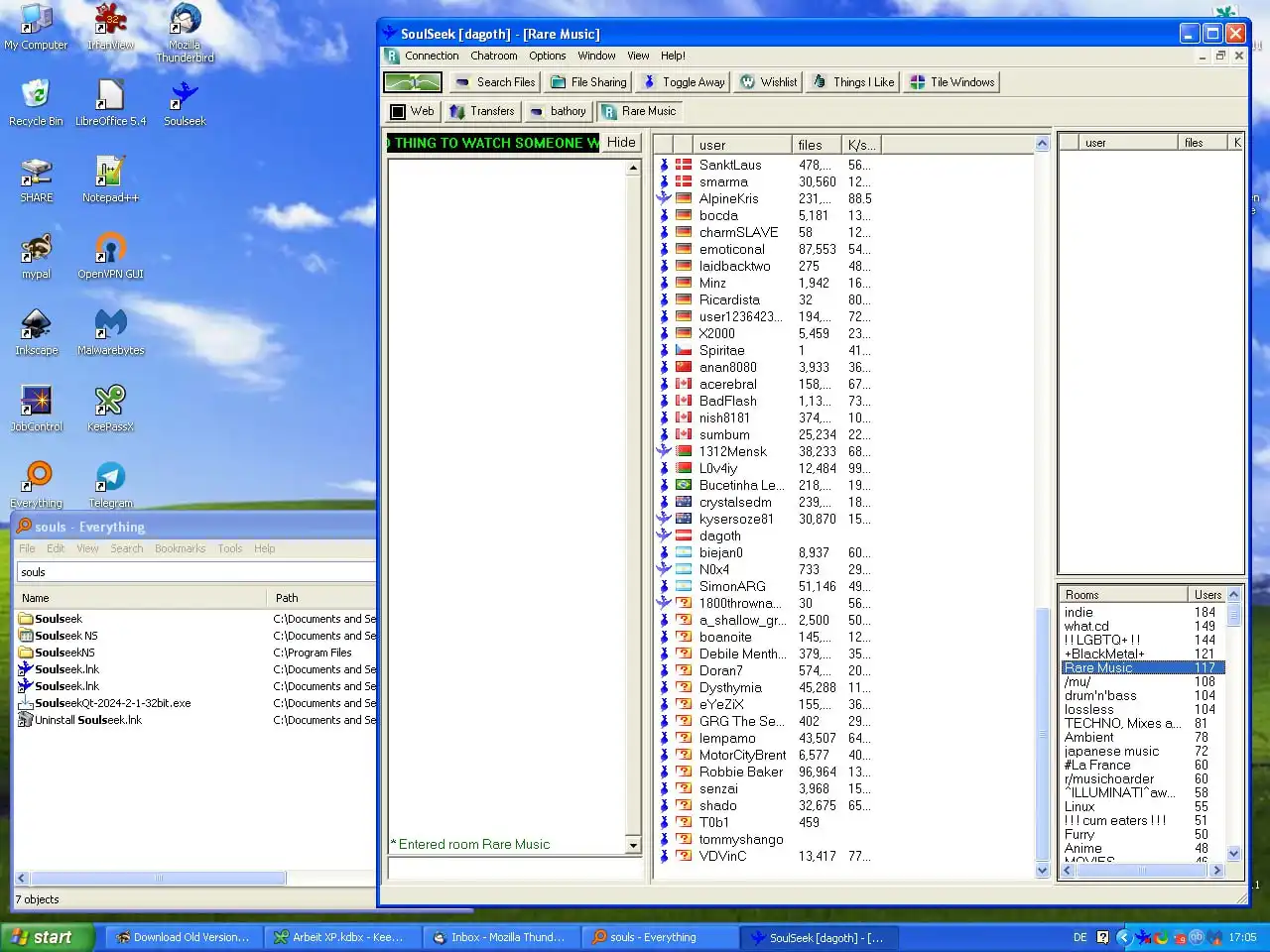Click user list scrollbar up arrow
The width and height of the screenshot is (1270, 952).
click(x=1042, y=144)
